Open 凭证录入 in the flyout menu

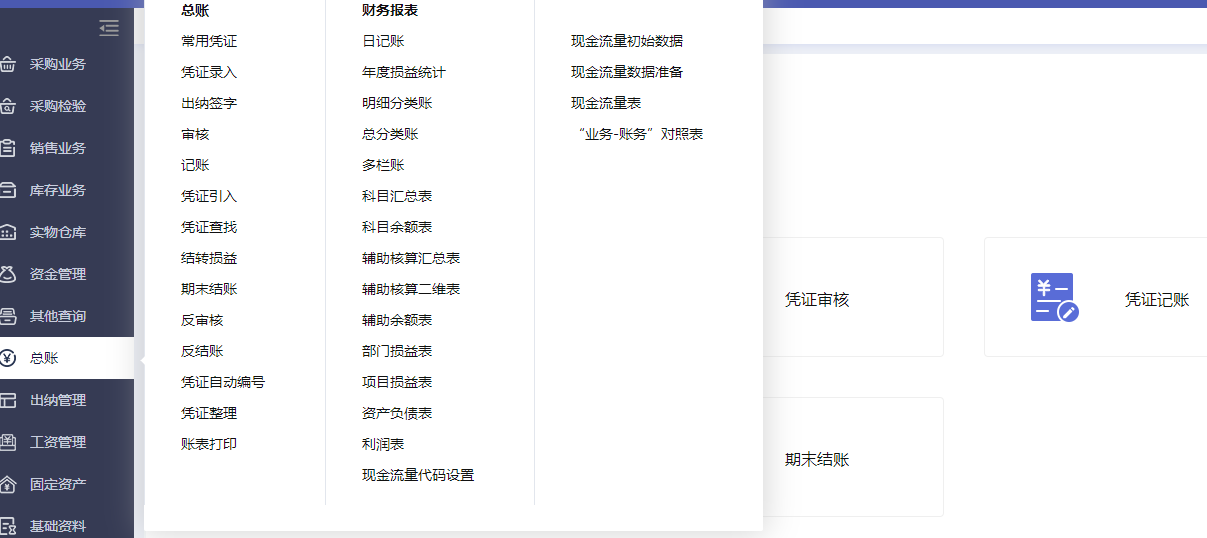[209, 72]
